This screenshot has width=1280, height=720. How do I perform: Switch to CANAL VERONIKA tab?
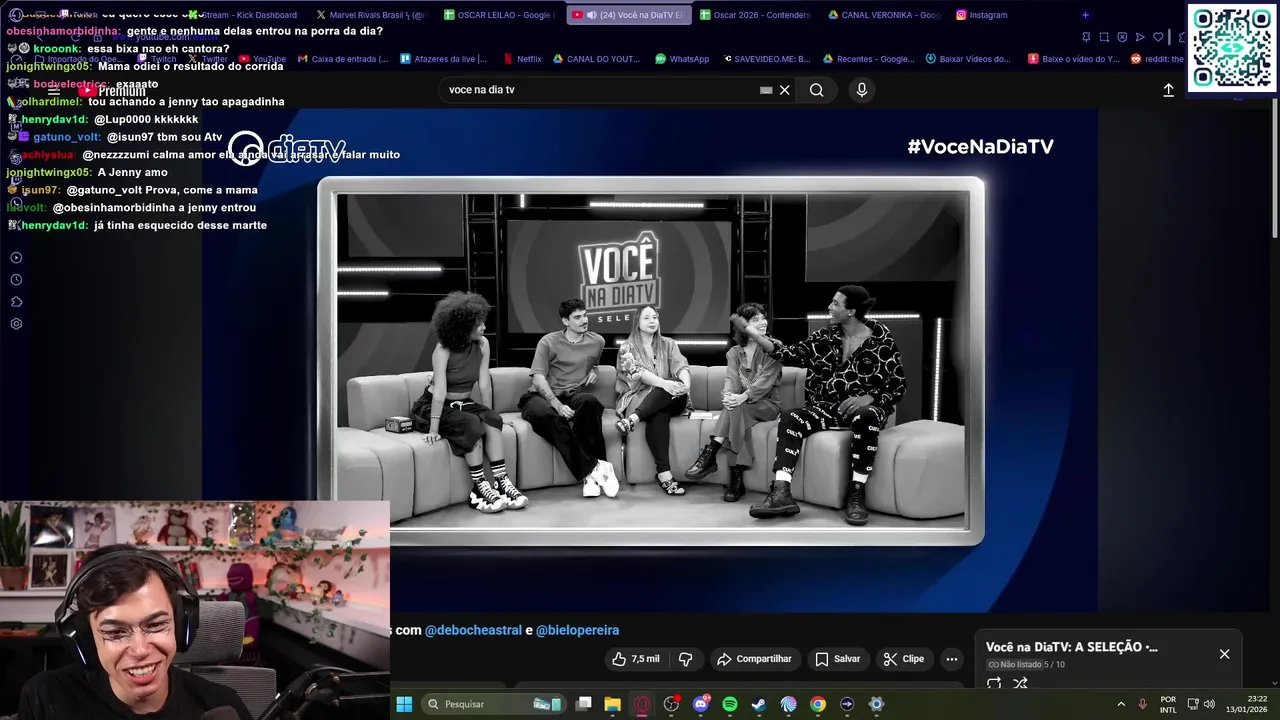click(884, 15)
